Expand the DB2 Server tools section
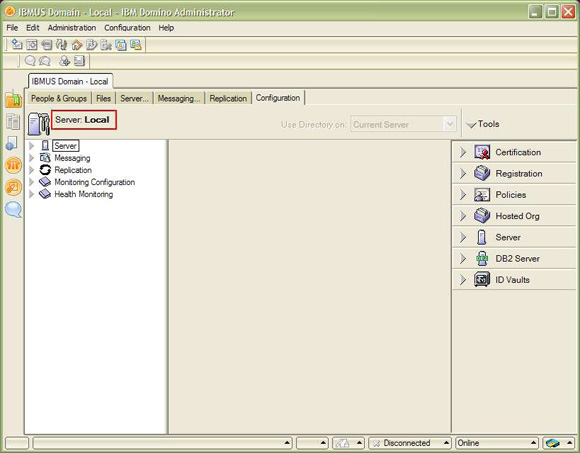Screen dimensions: 580x453 point(463,258)
